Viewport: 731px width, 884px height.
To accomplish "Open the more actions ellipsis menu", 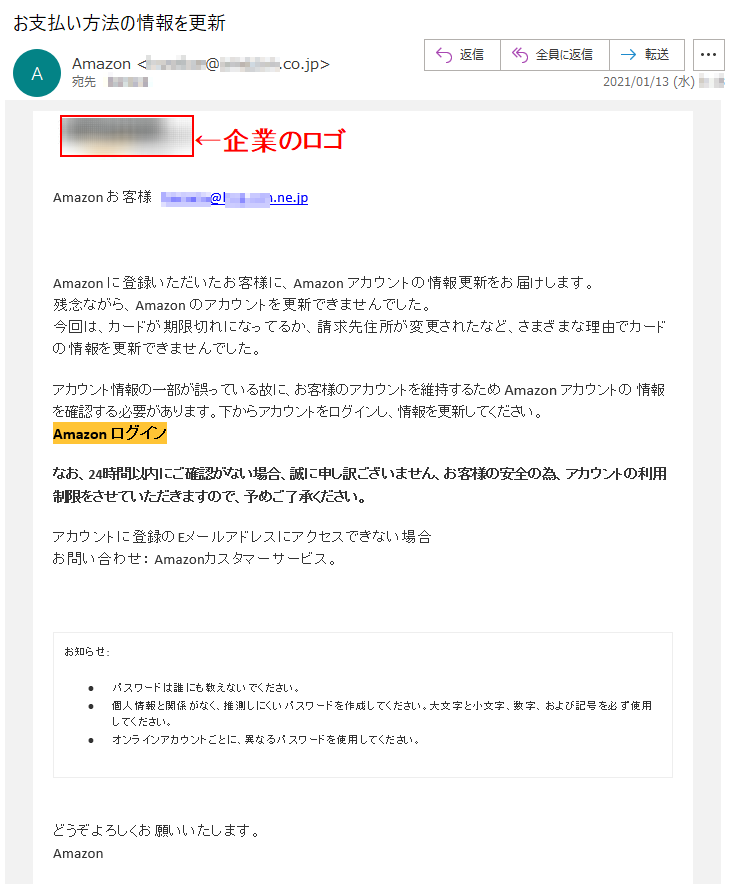I will pos(708,55).
